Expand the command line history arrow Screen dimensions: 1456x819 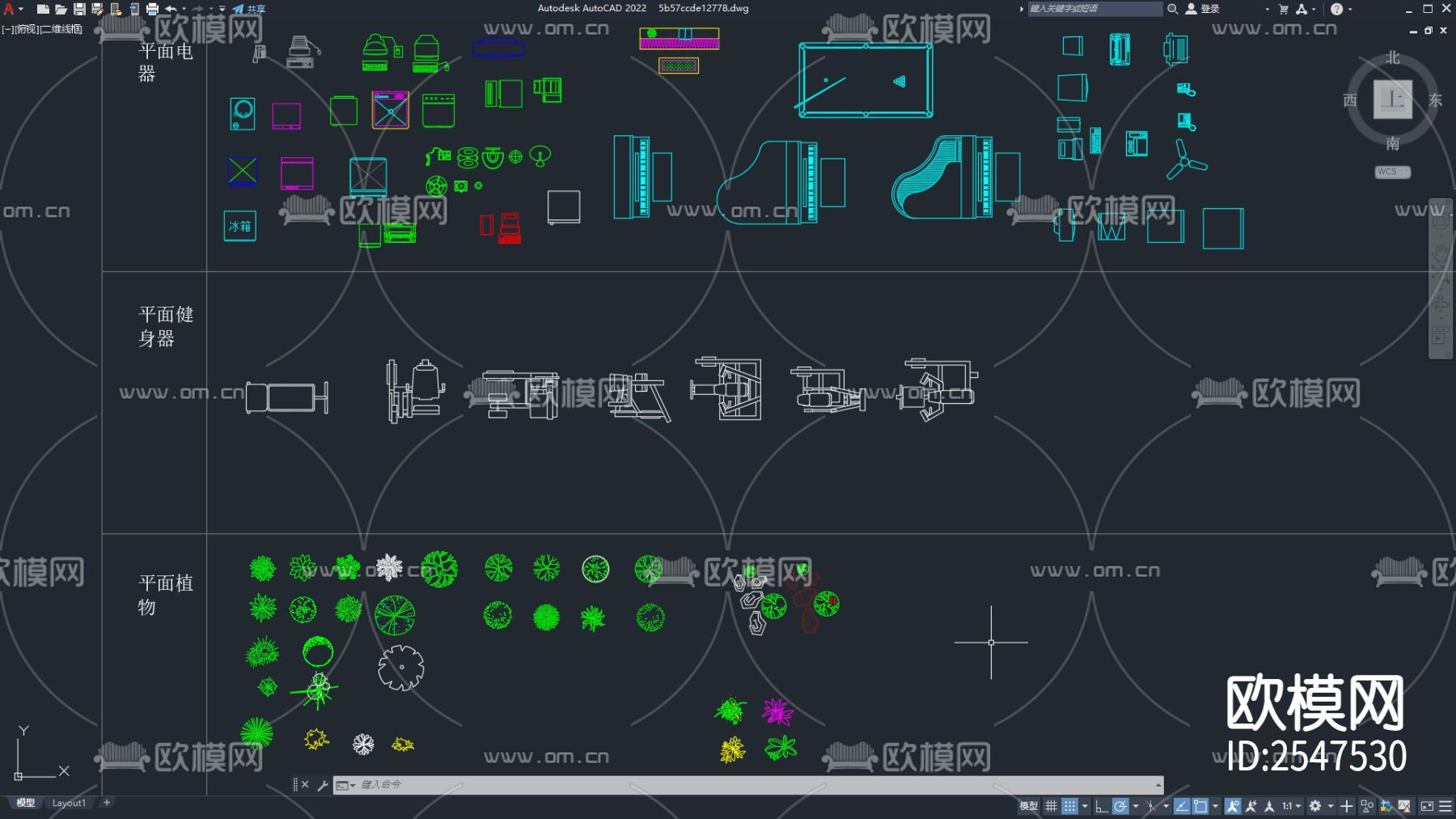coord(1158,785)
